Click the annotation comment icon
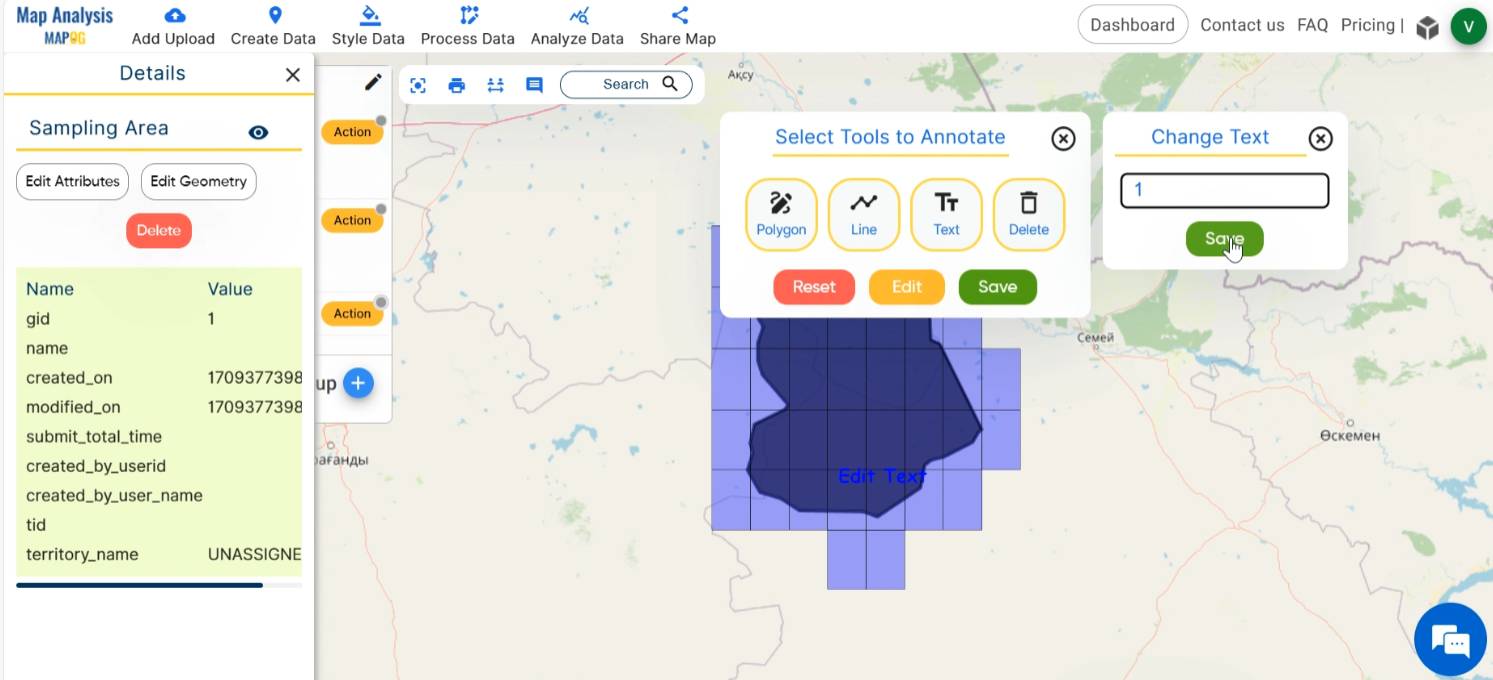 tap(534, 85)
